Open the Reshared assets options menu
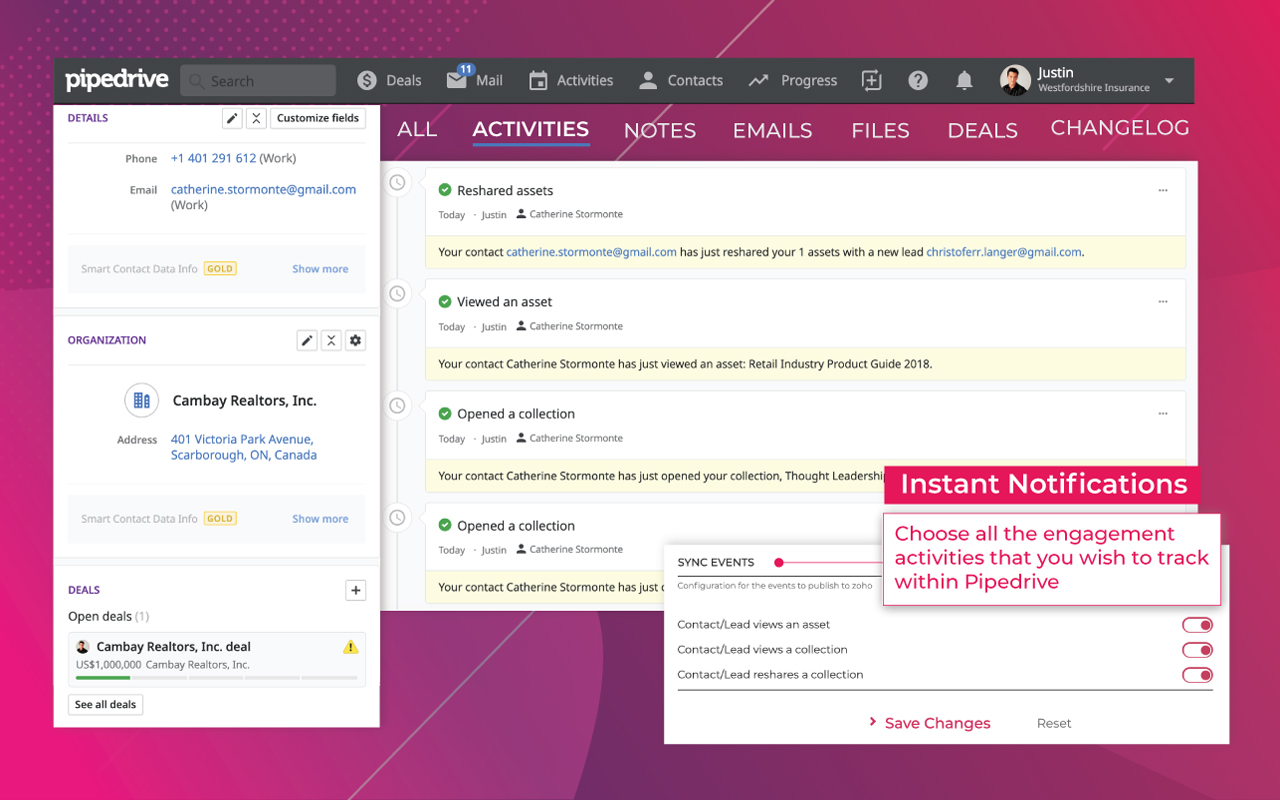This screenshot has height=800, width=1280. (1163, 189)
